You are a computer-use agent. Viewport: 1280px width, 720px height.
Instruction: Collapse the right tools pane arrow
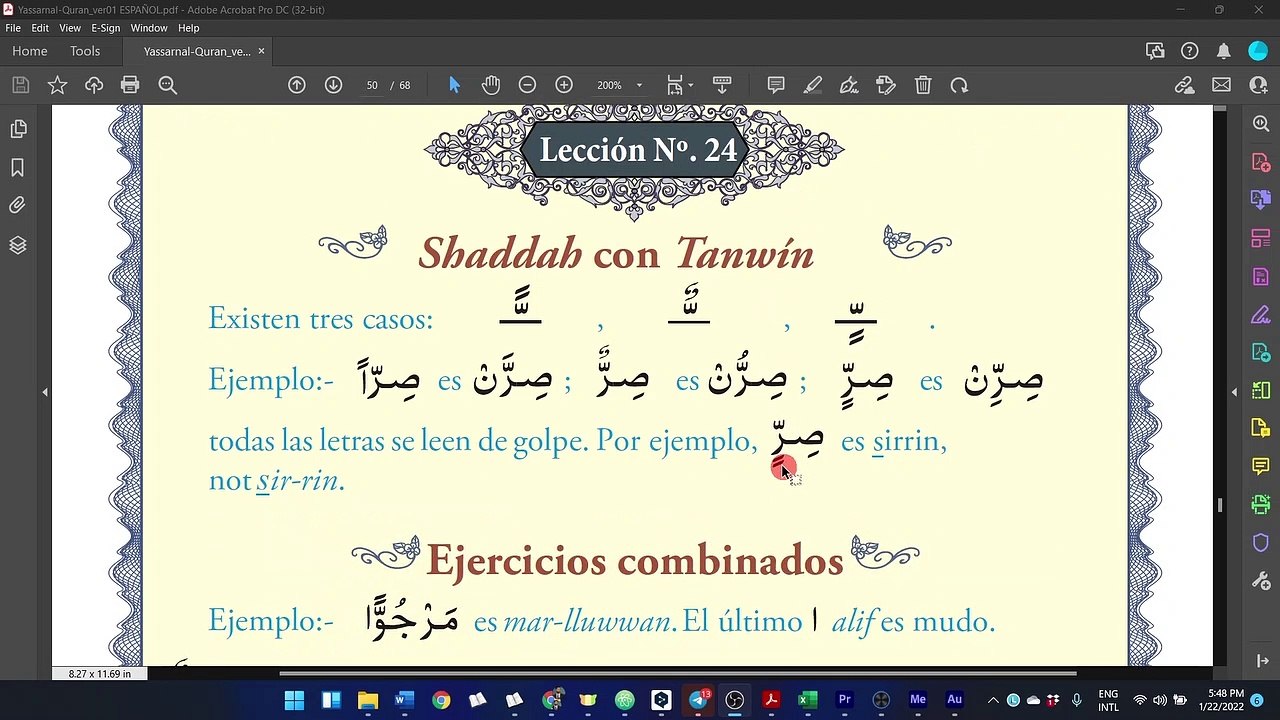pos(1234,392)
